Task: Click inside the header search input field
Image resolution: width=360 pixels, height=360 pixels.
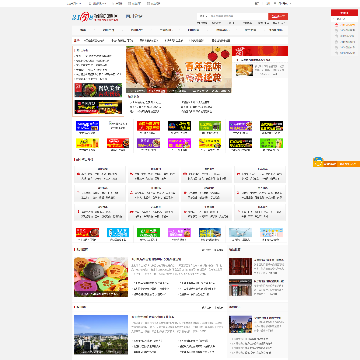Action: click(237, 16)
